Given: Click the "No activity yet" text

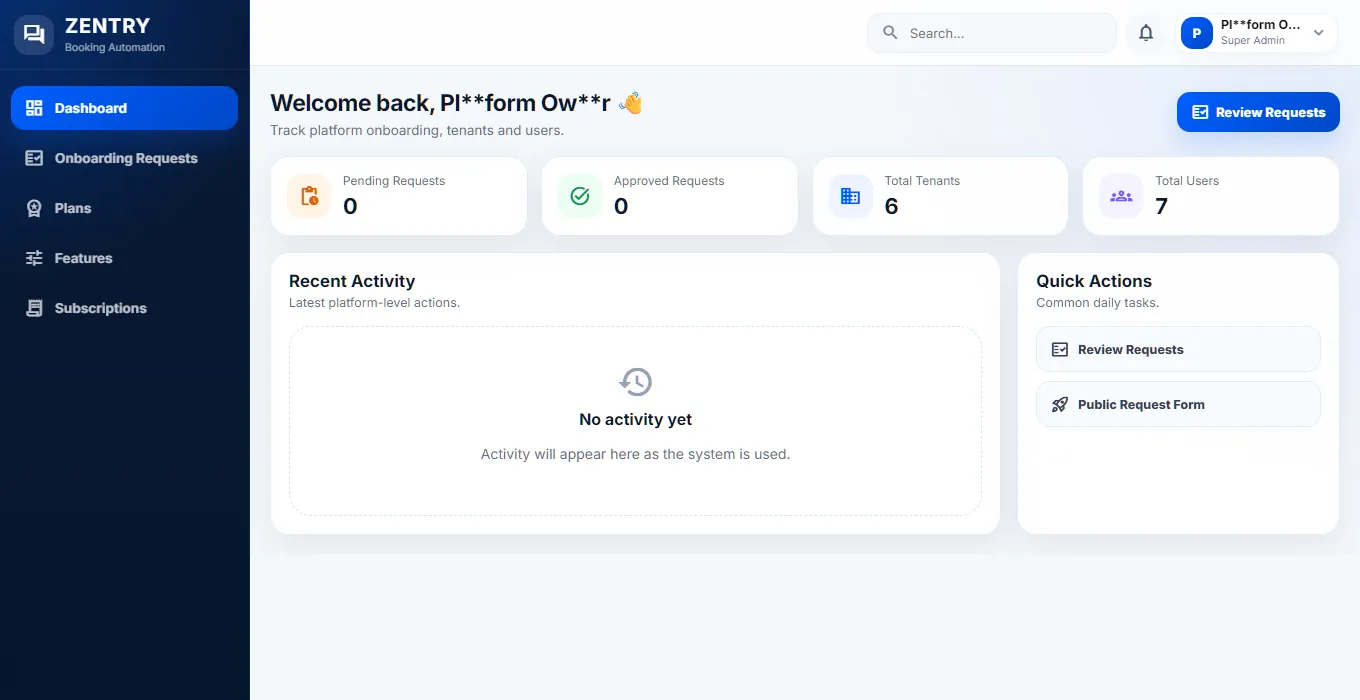Looking at the screenshot, I should (x=636, y=420).
